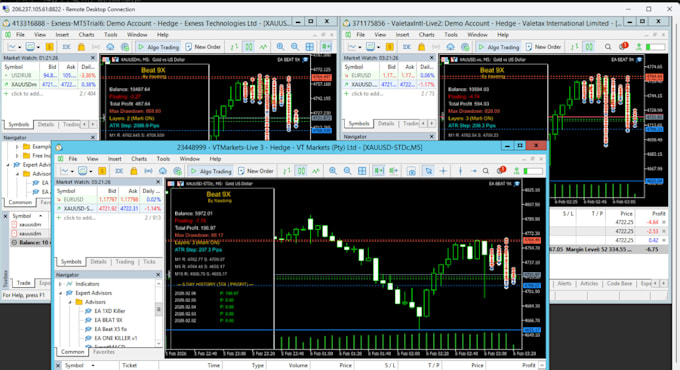The height and width of the screenshot is (370, 680).
Task: Collapse Expert Advisors node in VT Markets Navigator
Action: pos(60,293)
